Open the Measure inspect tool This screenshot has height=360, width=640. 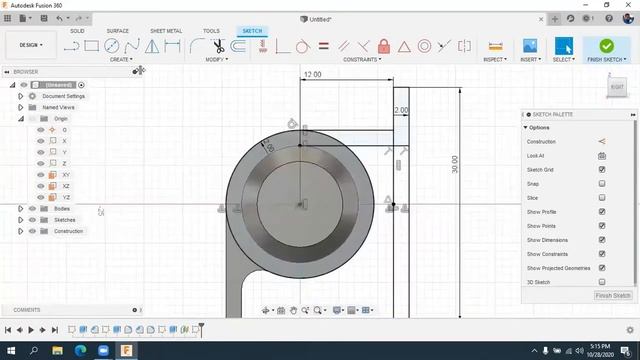pyautogui.click(x=495, y=46)
